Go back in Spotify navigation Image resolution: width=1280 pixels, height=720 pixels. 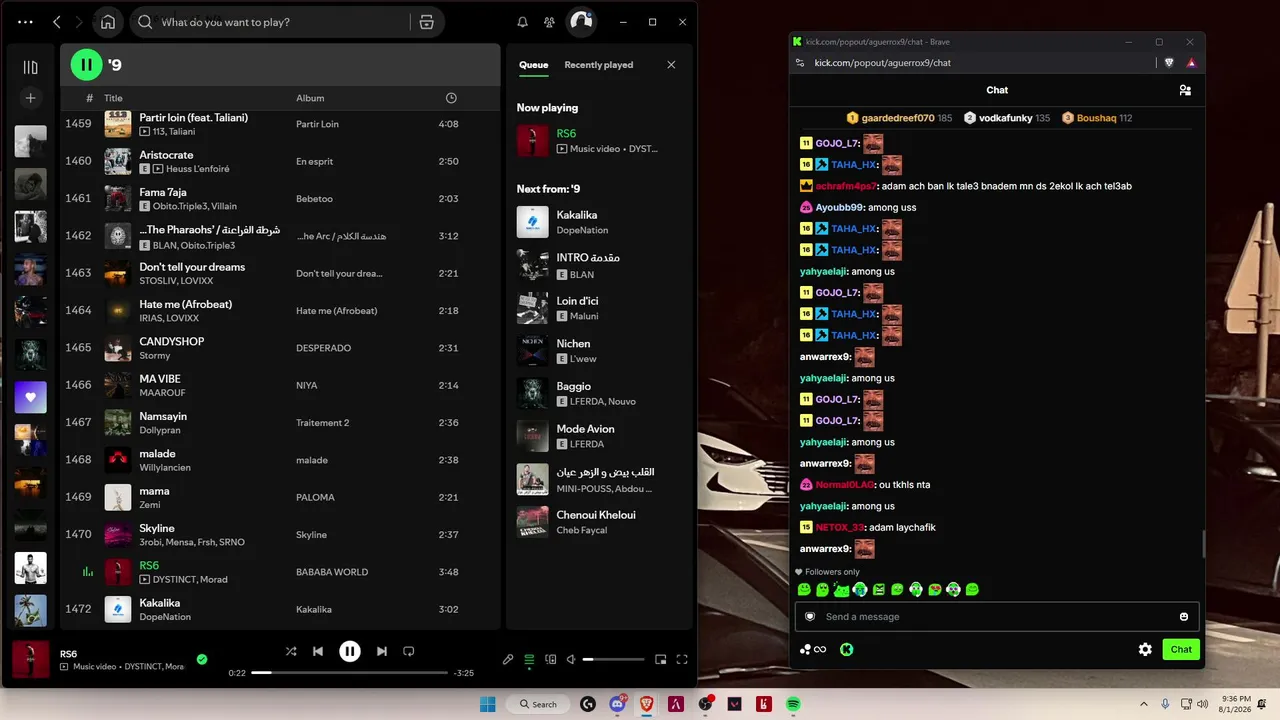pyautogui.click(x=57, y=22)
